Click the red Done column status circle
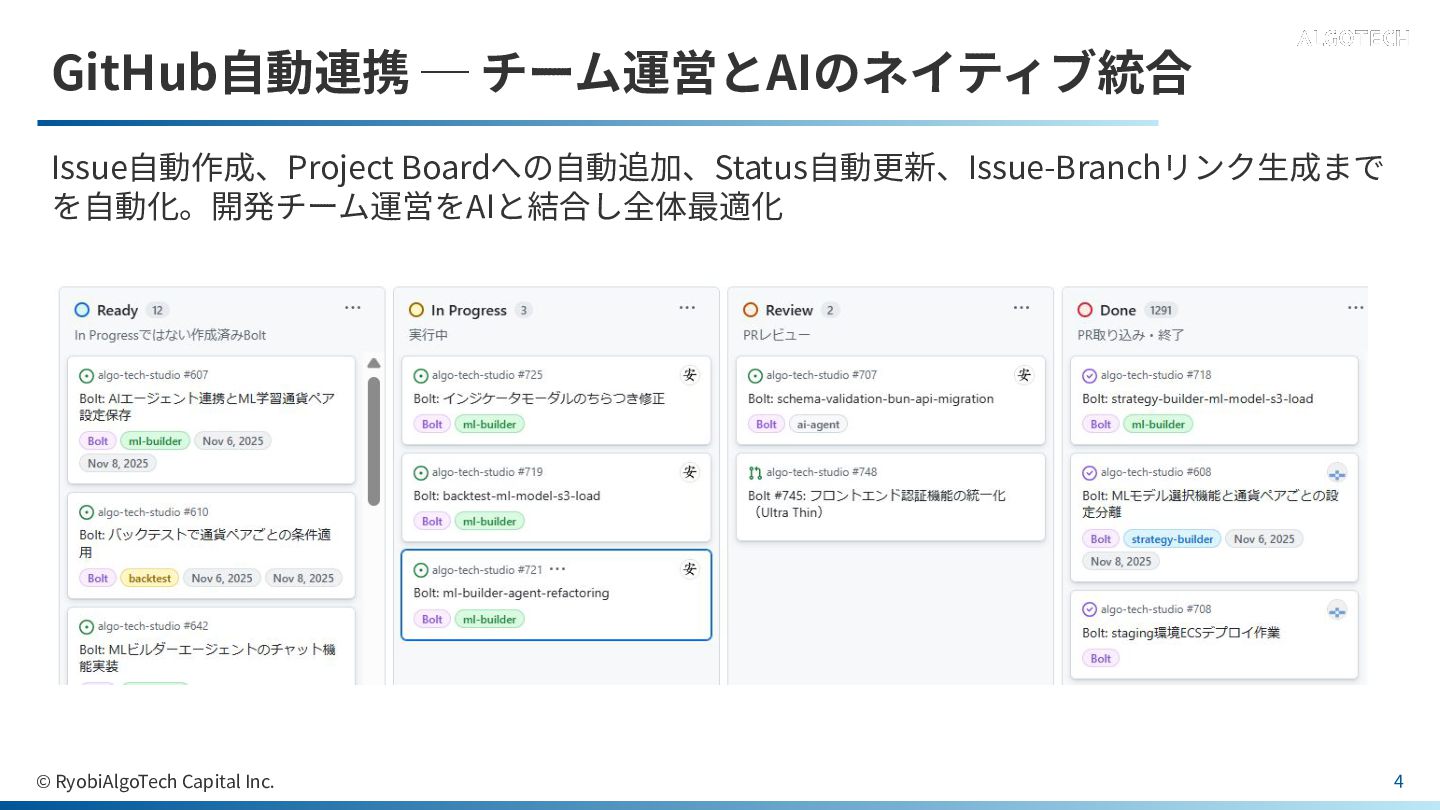This screenshot has width=1440, height=810. click(1085, 310)
